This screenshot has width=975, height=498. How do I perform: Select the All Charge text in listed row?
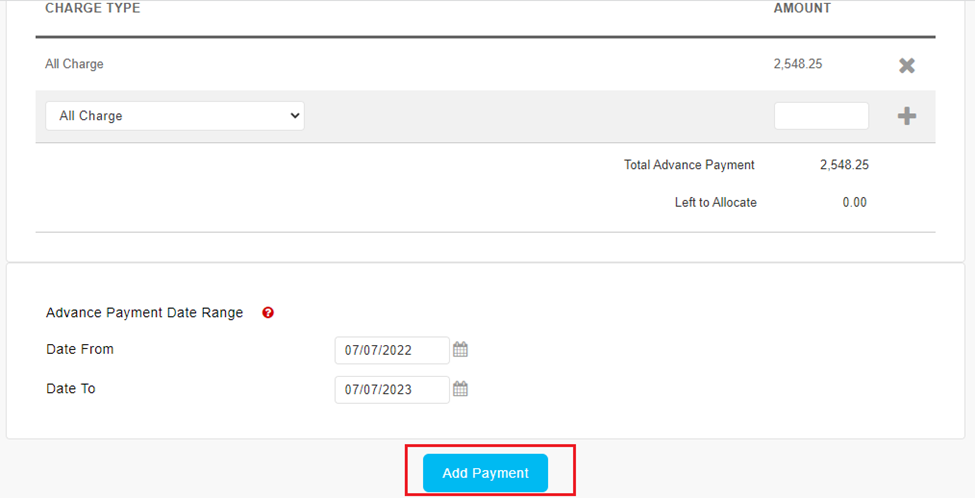(74, 64)
